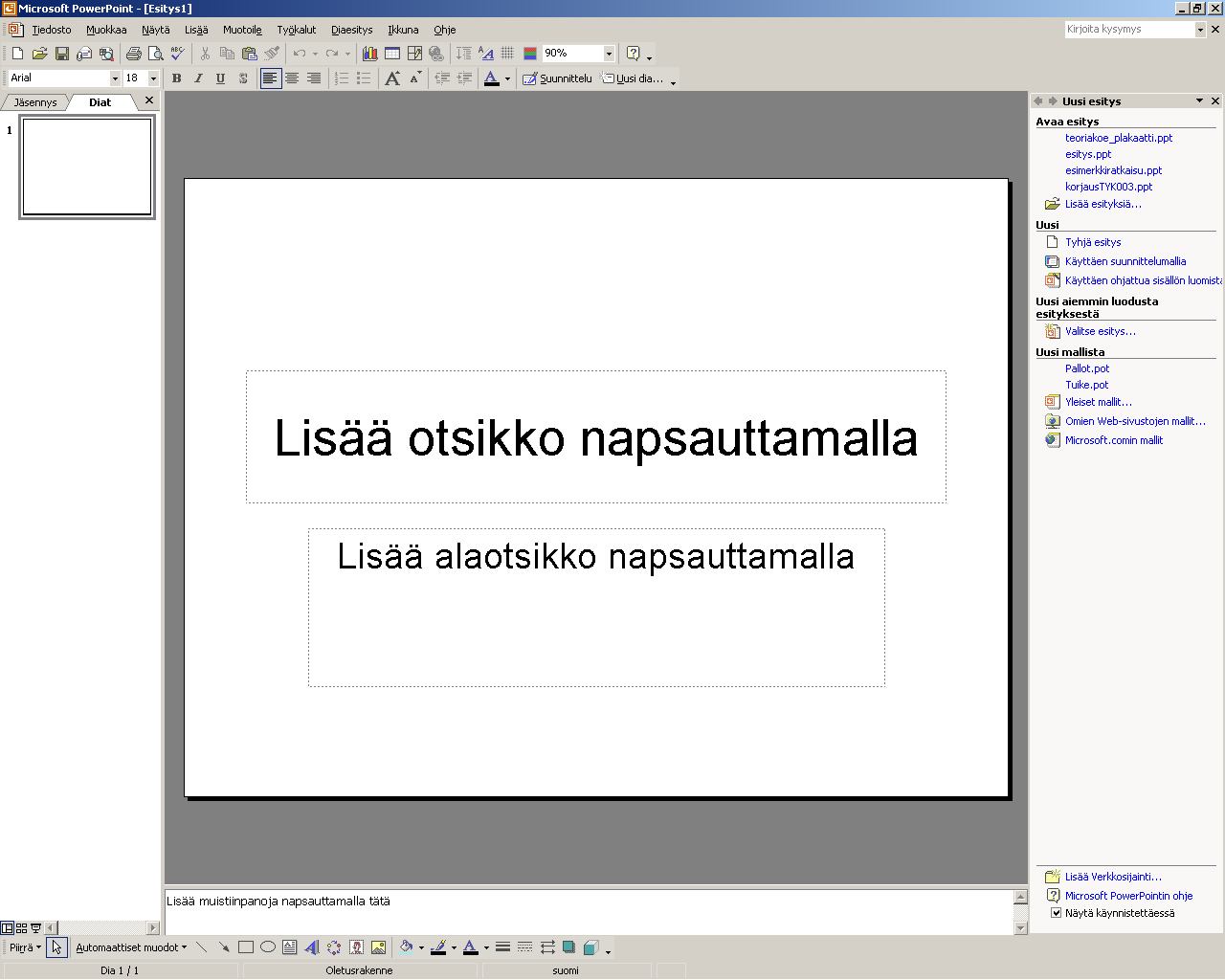The image size is (1225, 980).
Task: Click the Käyttäen suunnittelumallia link
Action: (1125, 261)
